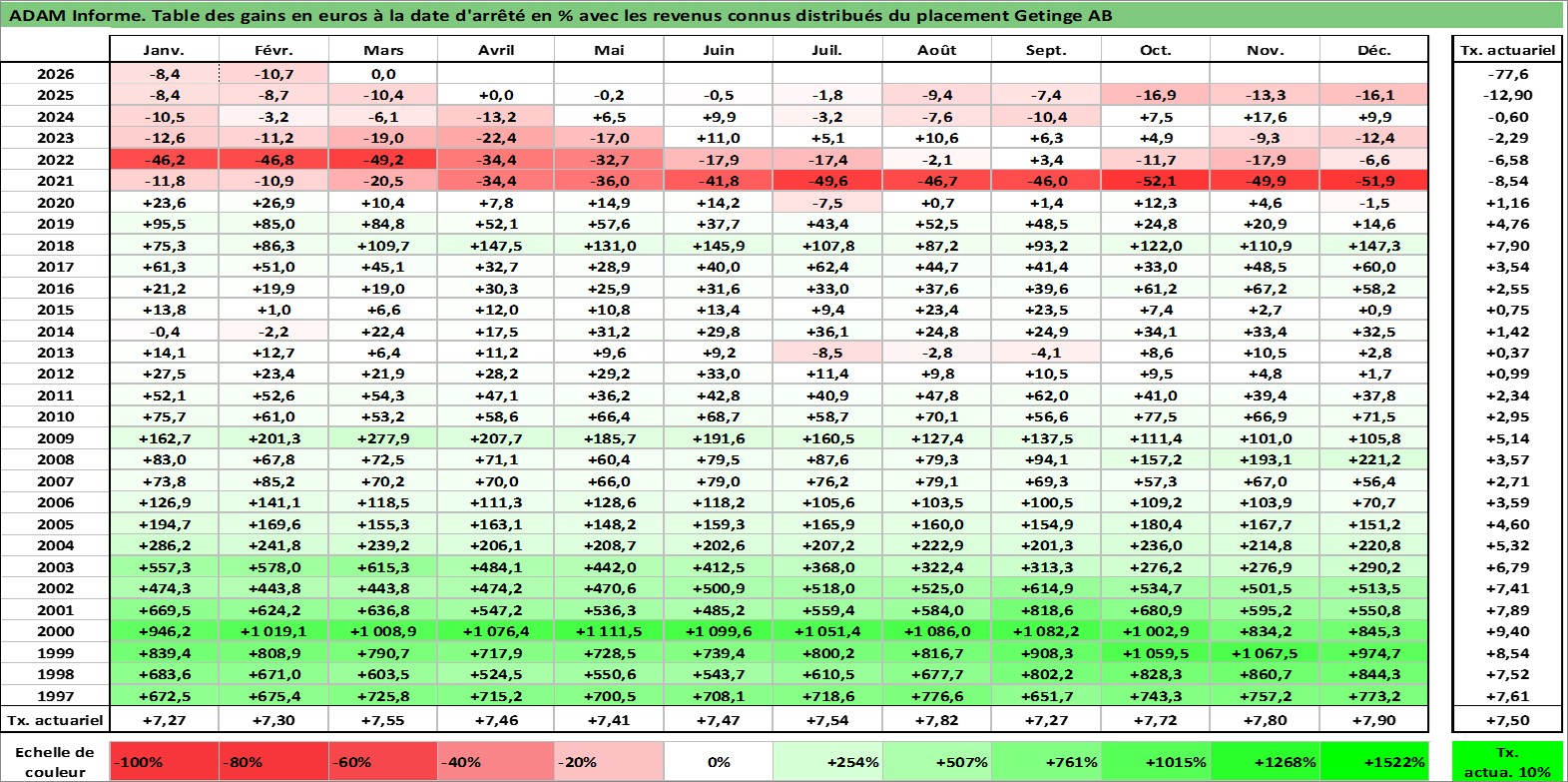Select the 2022 row label
Screen dimensions: 1568x782
coord(55,160)
